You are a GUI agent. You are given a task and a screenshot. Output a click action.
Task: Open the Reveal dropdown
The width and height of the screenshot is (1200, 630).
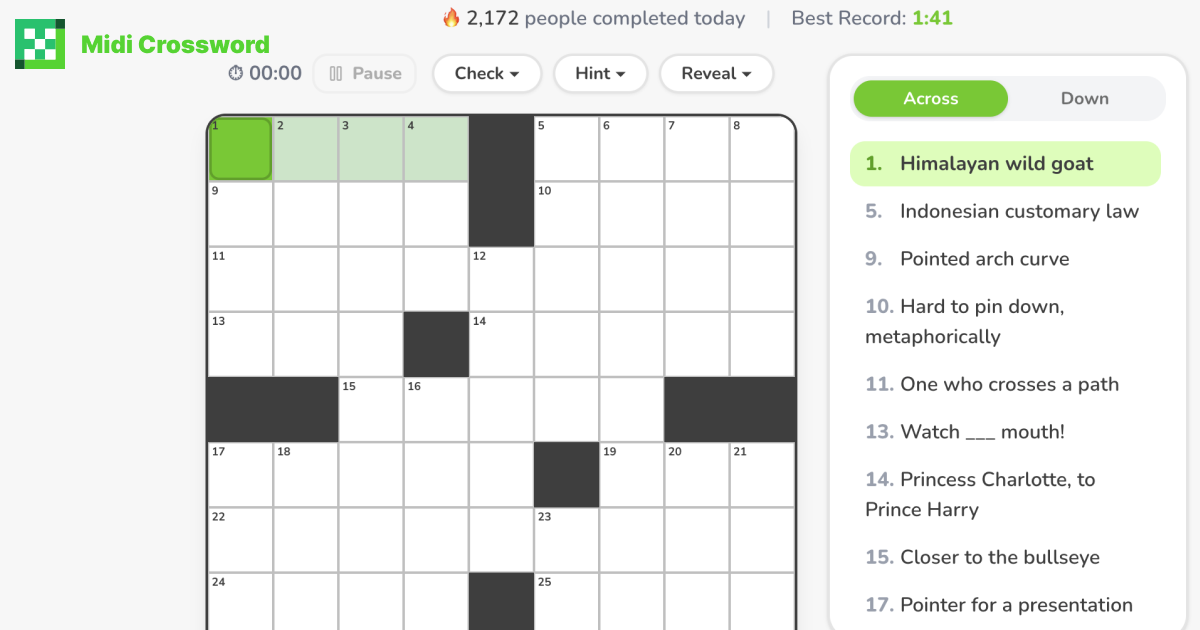click(716, 73)
